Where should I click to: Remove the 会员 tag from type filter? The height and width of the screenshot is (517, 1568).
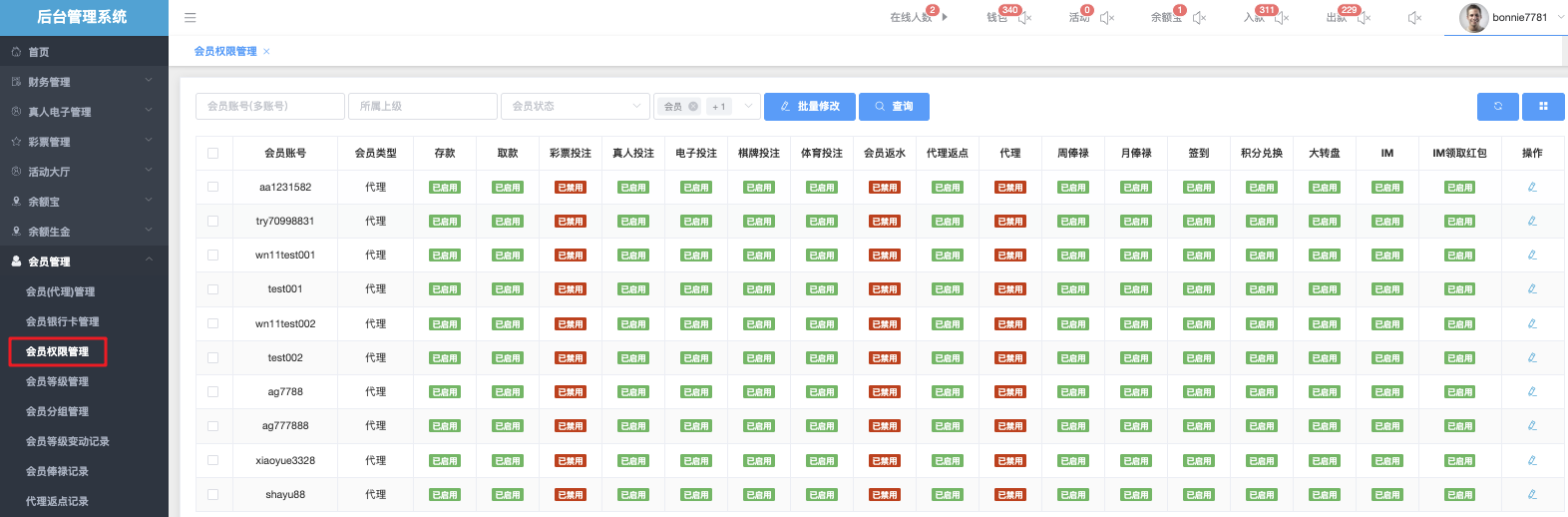pyautogui.click(x=693, y=106)
